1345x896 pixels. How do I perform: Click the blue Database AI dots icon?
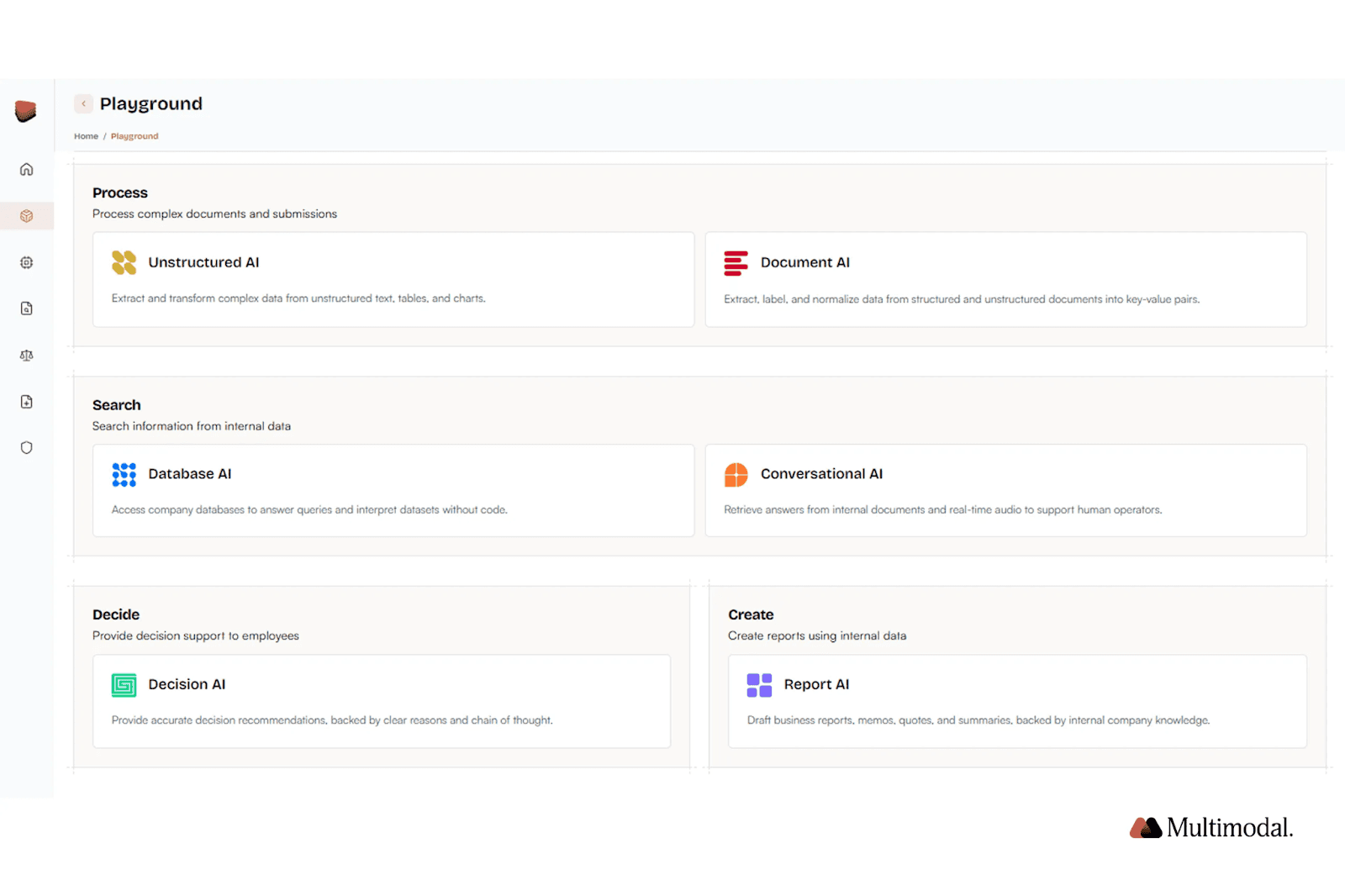click(x=124, y=474)
